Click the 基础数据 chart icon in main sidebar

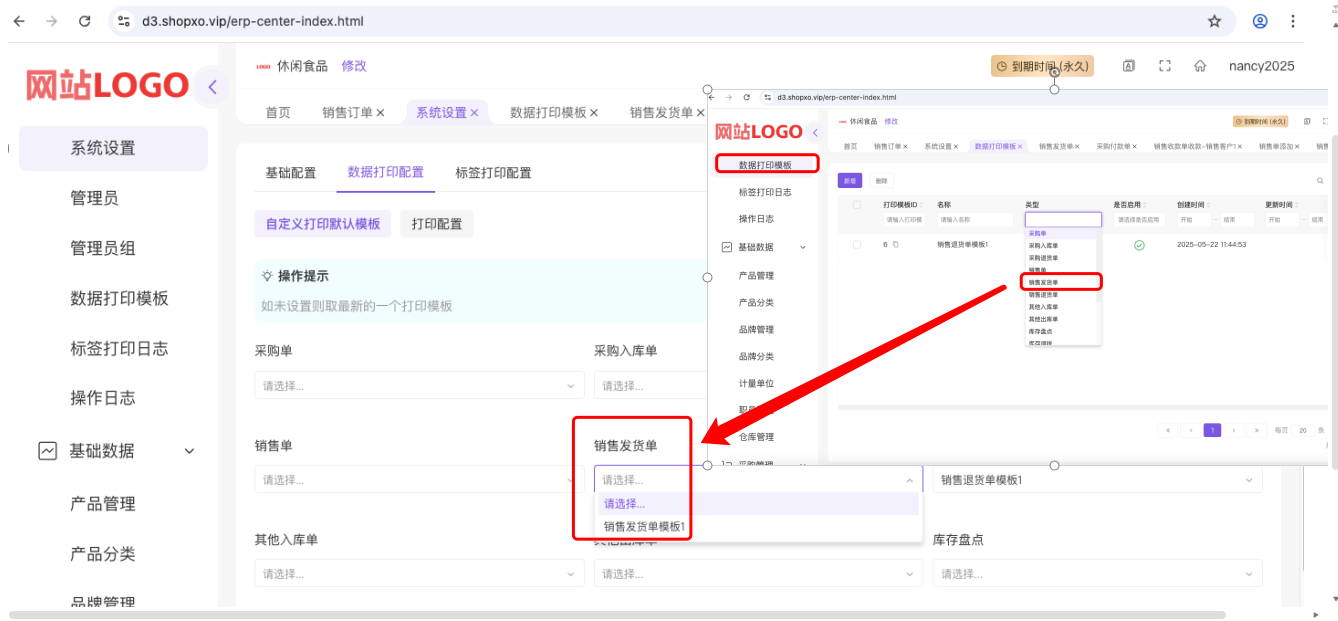point(48,451)
